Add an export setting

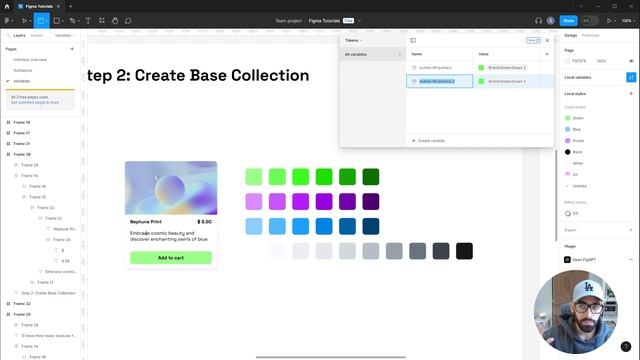[631, 230]
